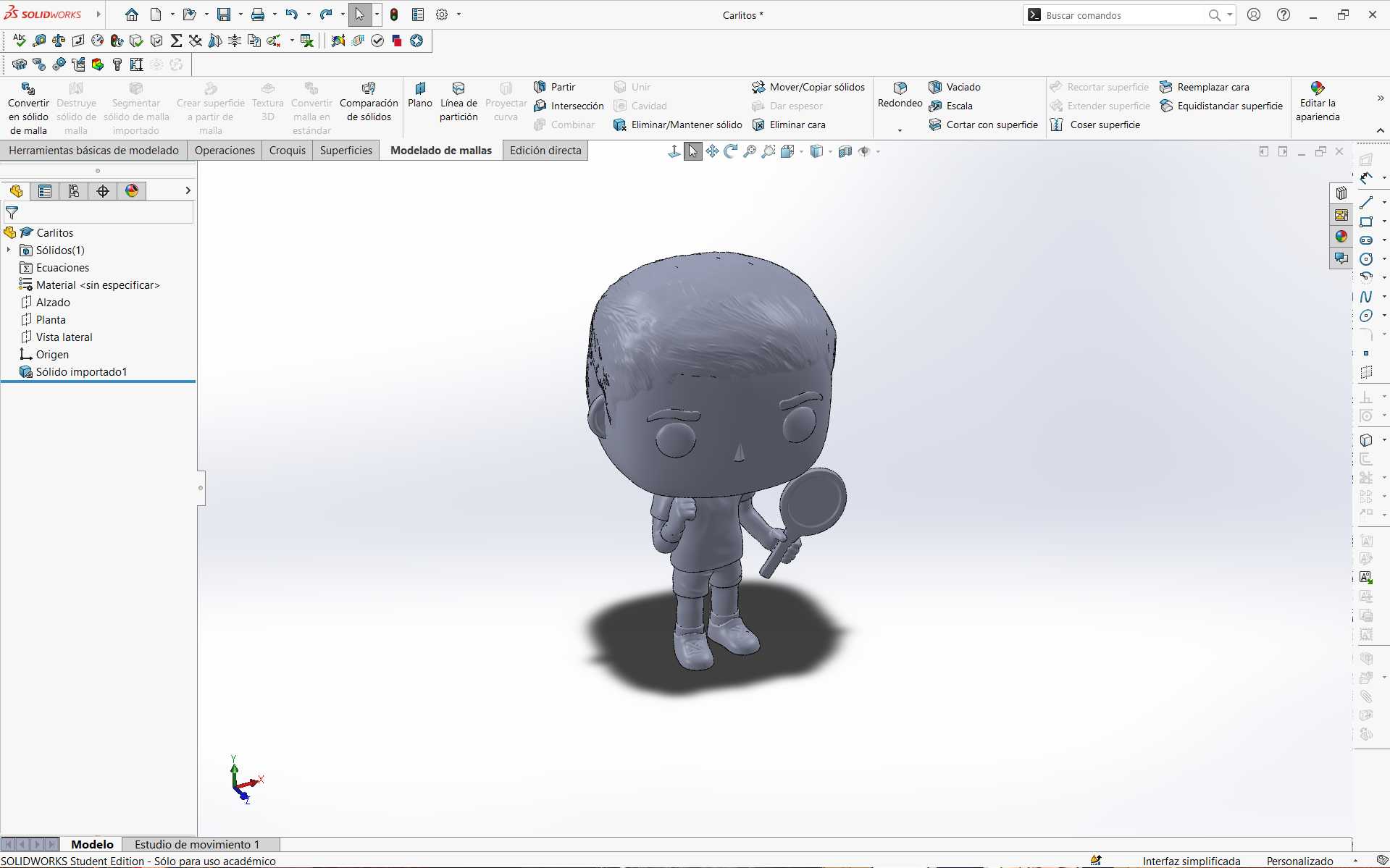1390x868 pixels.
Task: Open the Options gear settings
Action: [x=442, y=14]
